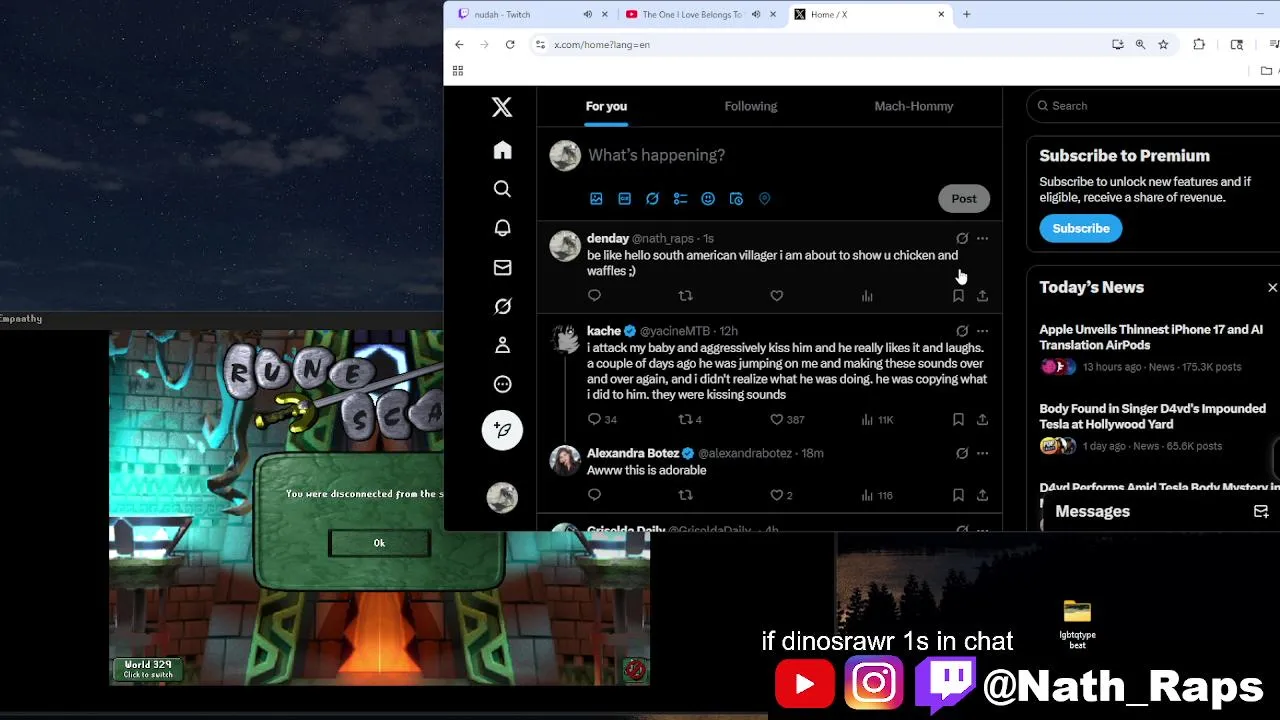Schedule the post with calendar icon

click(736, 199)
